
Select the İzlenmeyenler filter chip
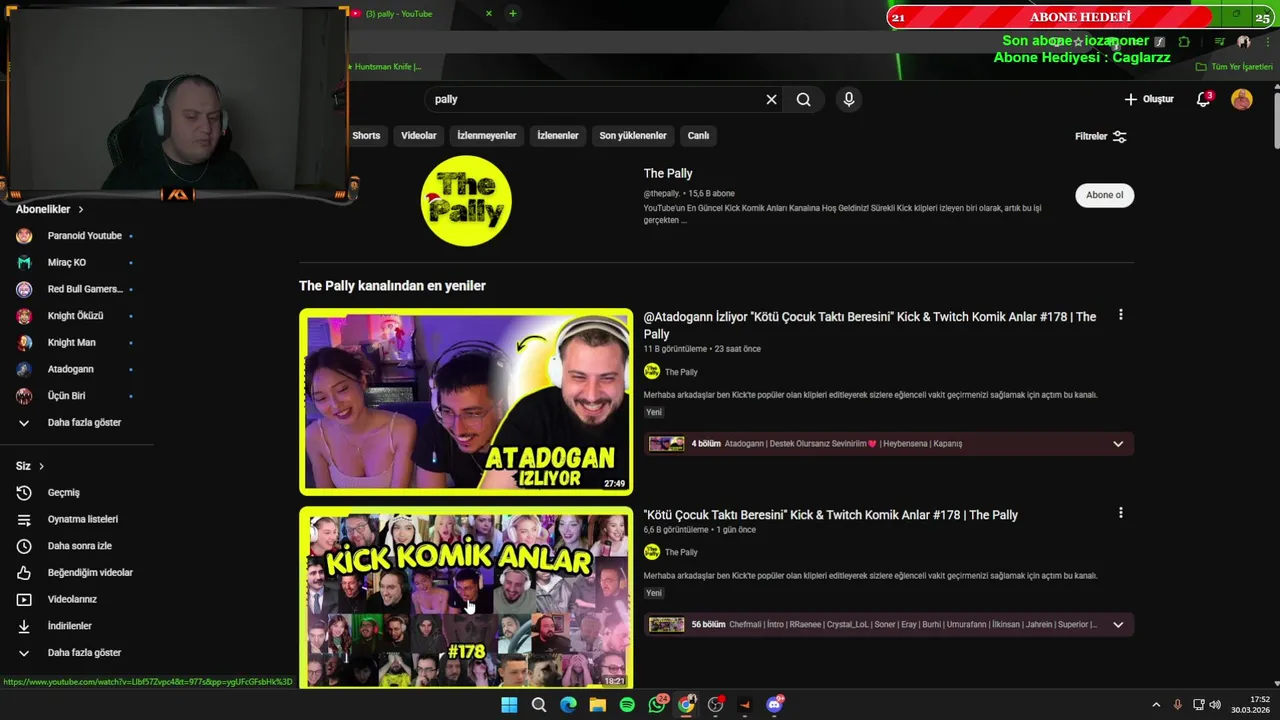pos(487,136)
